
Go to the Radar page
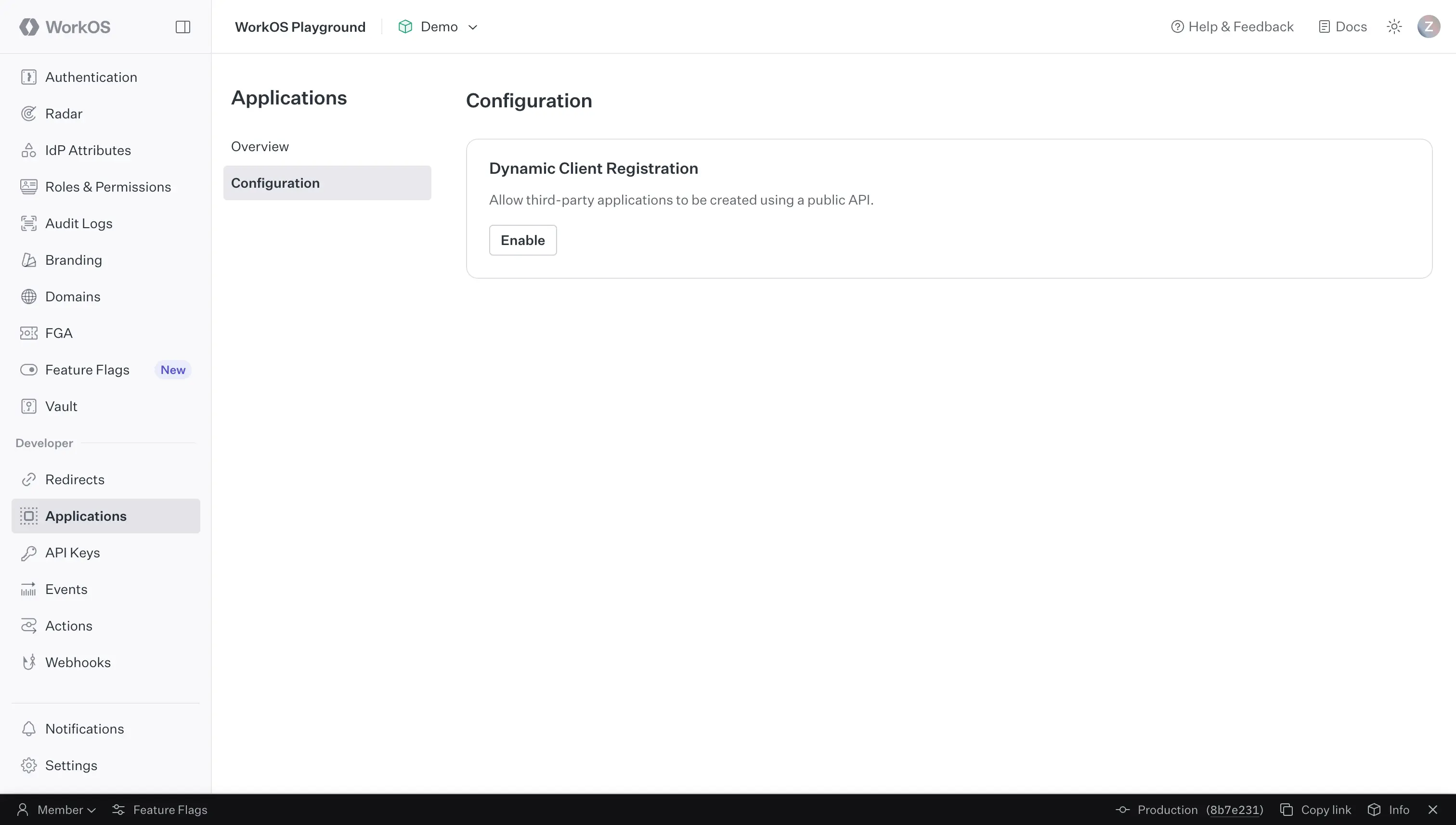coord(105,113)
